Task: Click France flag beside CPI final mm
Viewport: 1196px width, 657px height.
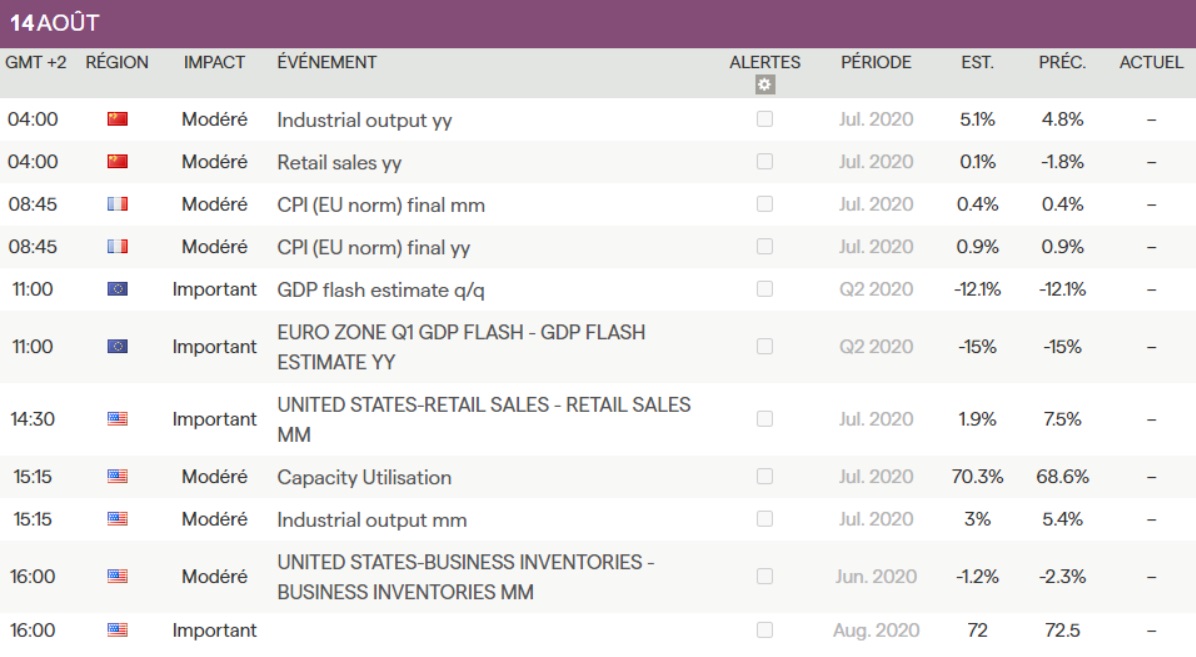Action: pos(117,205)
